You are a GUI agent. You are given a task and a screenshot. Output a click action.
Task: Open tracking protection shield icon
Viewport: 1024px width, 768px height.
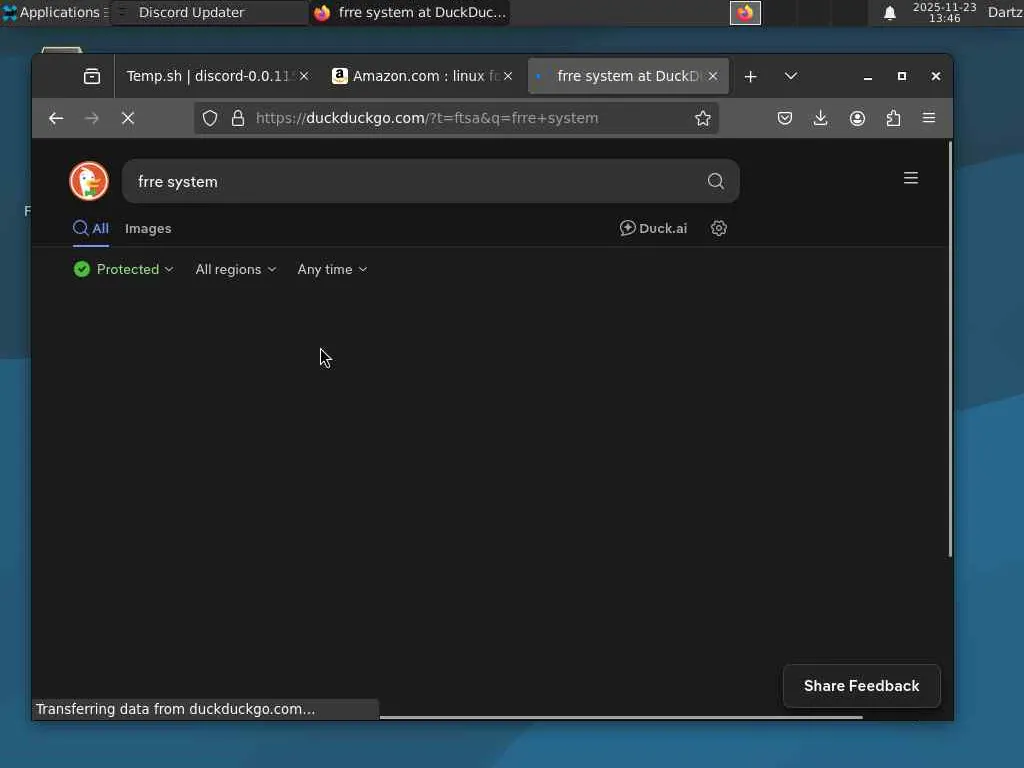point(210,118)
